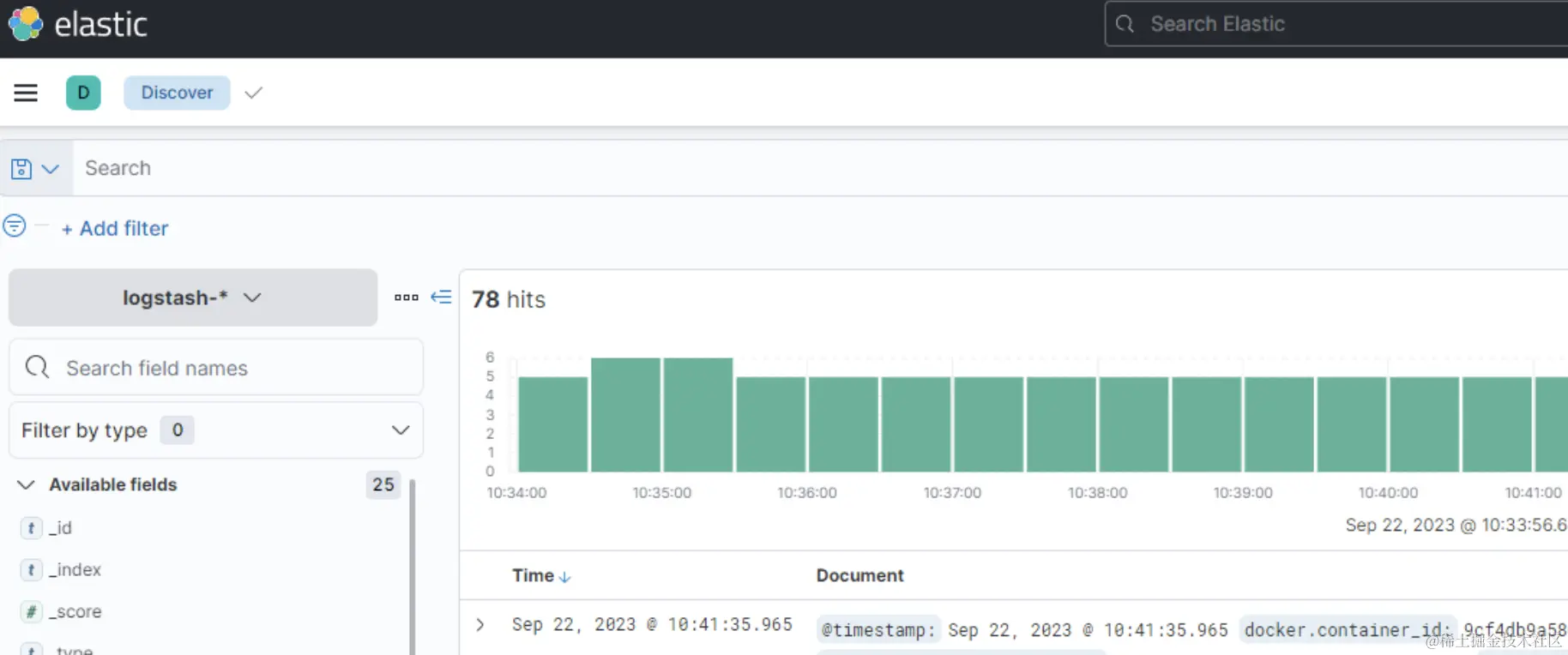This screenshot has width=1568, height=655.
Task: Select the _score field in list
Action: point(75,612)
